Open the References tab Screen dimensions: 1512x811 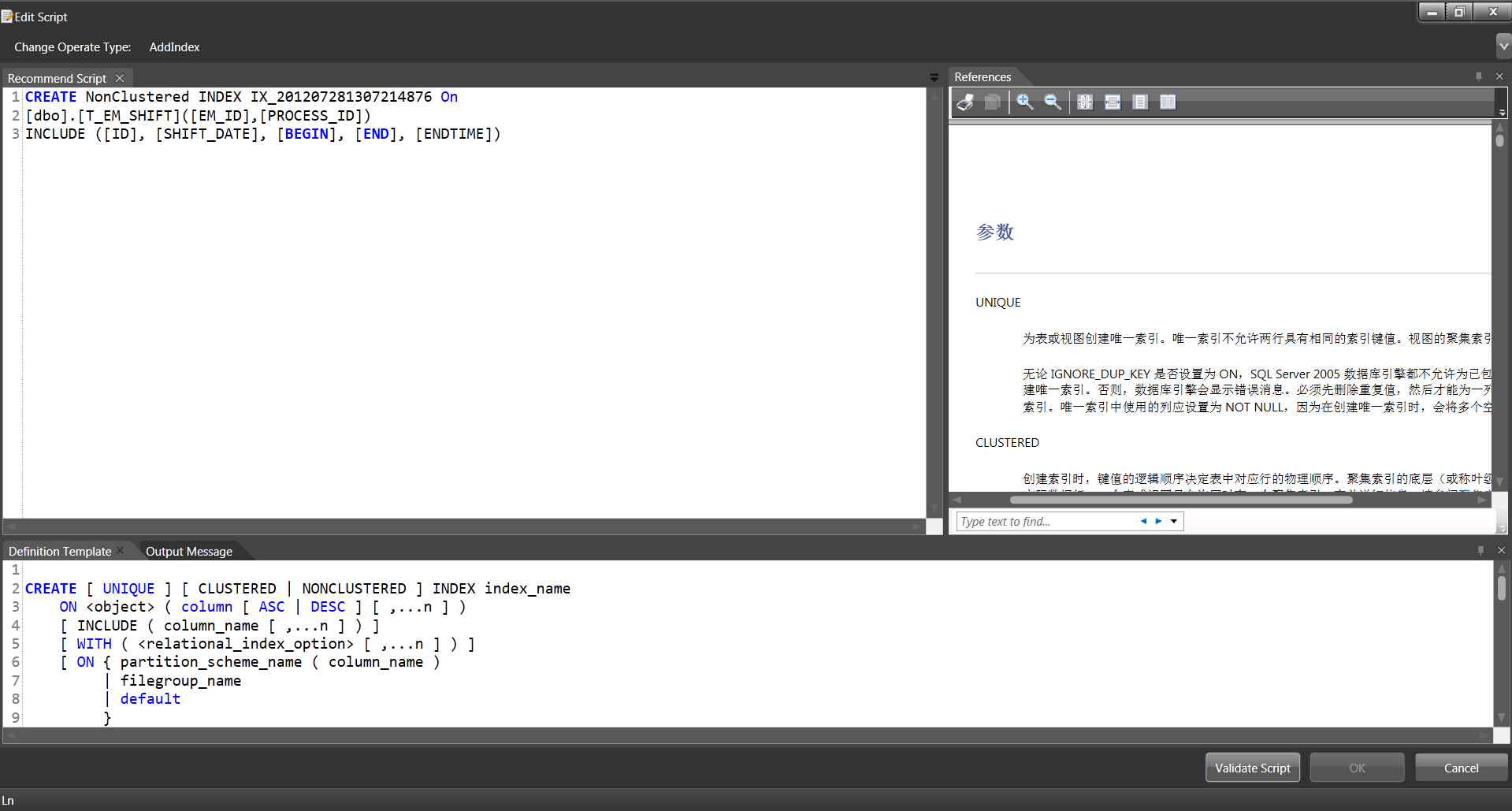(x=983, y=77)
